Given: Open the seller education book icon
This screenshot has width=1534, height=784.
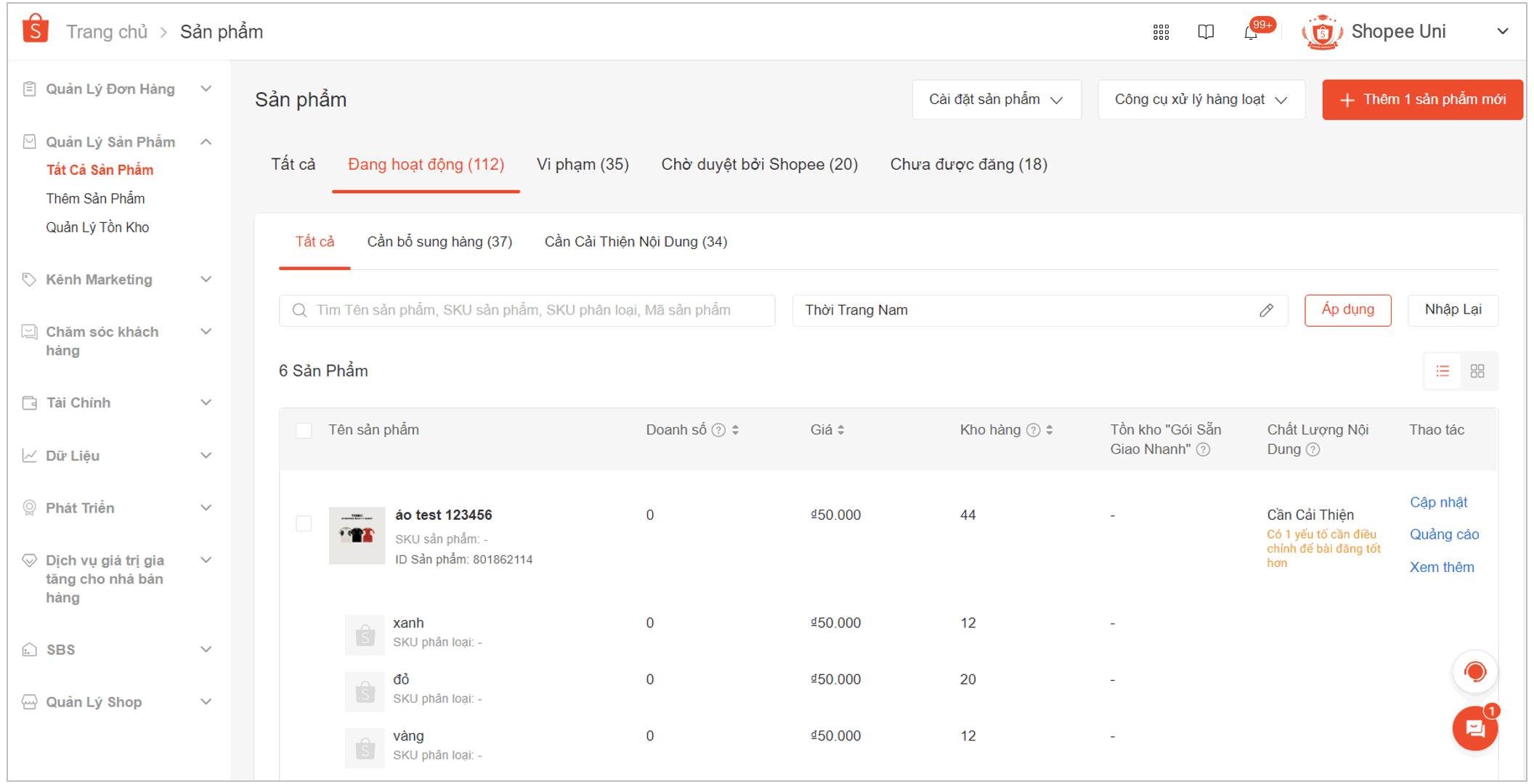Looking at the screenshot, I should click(1206, 32).
